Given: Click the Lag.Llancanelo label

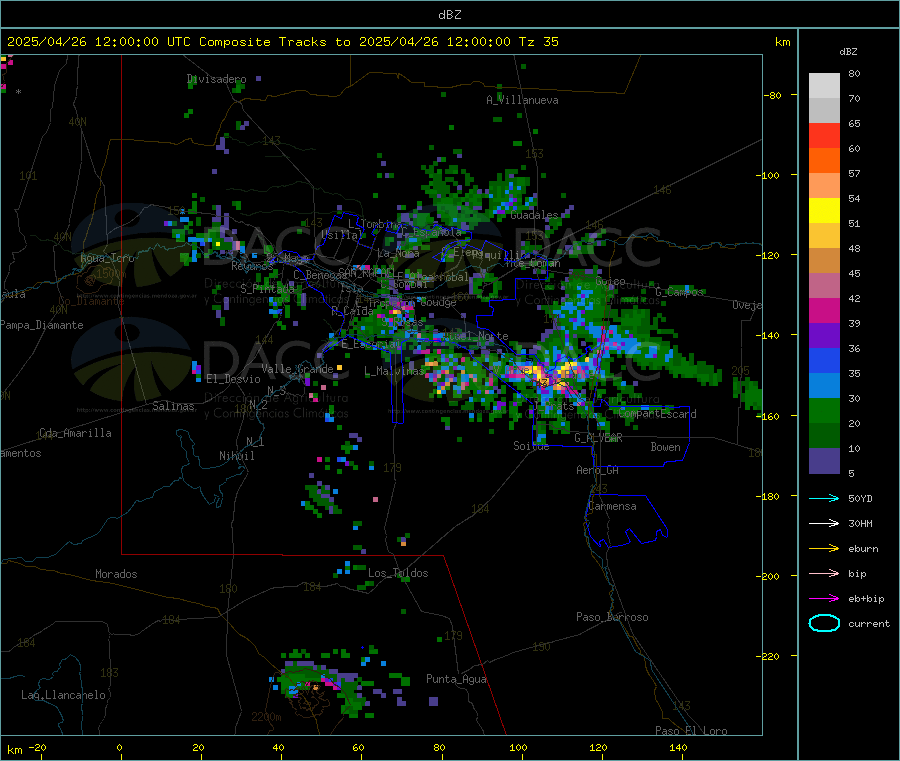Looking at the screenshot, I should [63, 695].
